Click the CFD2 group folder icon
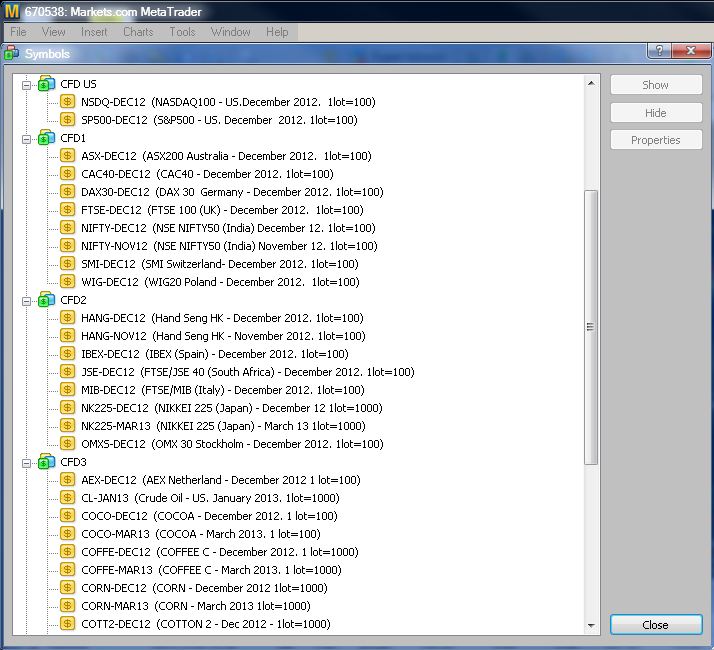714x650 pixels. tap(46, 300)
